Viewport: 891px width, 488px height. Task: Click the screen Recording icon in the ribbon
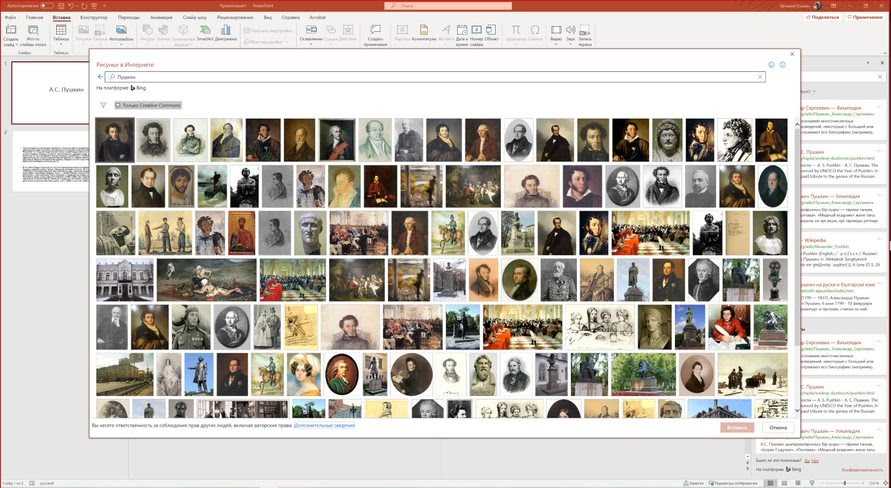click(x=584, y=31)
